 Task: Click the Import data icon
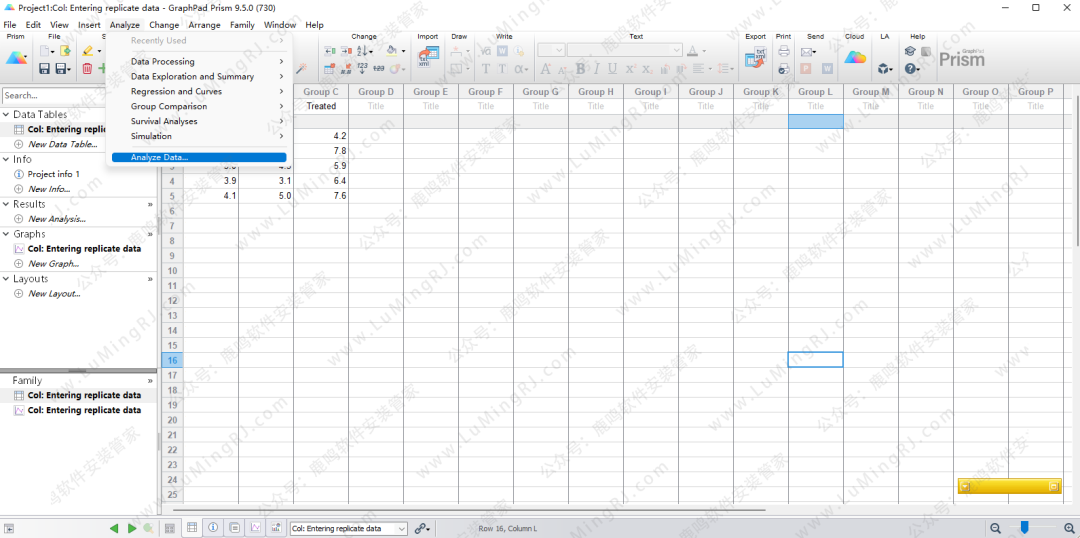[x=428, y=57]
